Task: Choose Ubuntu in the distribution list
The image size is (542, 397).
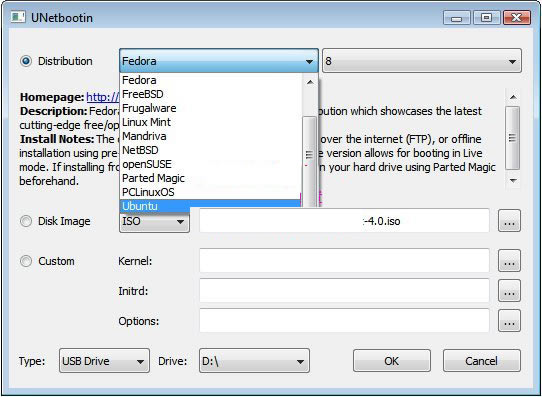Action: click(211, 206)
